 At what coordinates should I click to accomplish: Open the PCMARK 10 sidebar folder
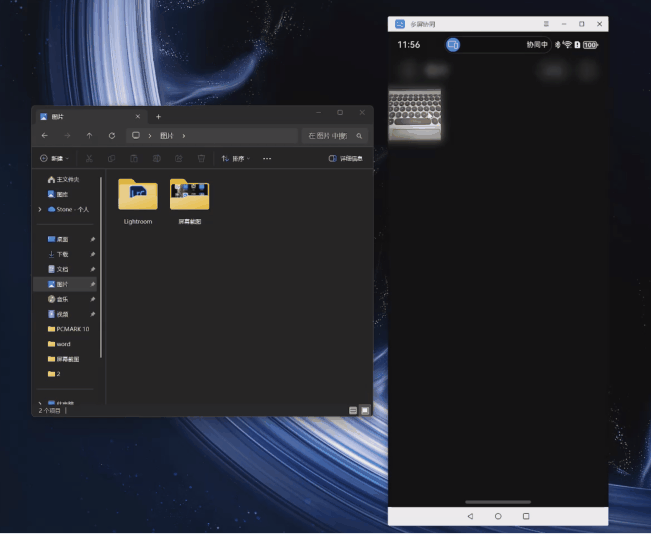tap(72, 329)
